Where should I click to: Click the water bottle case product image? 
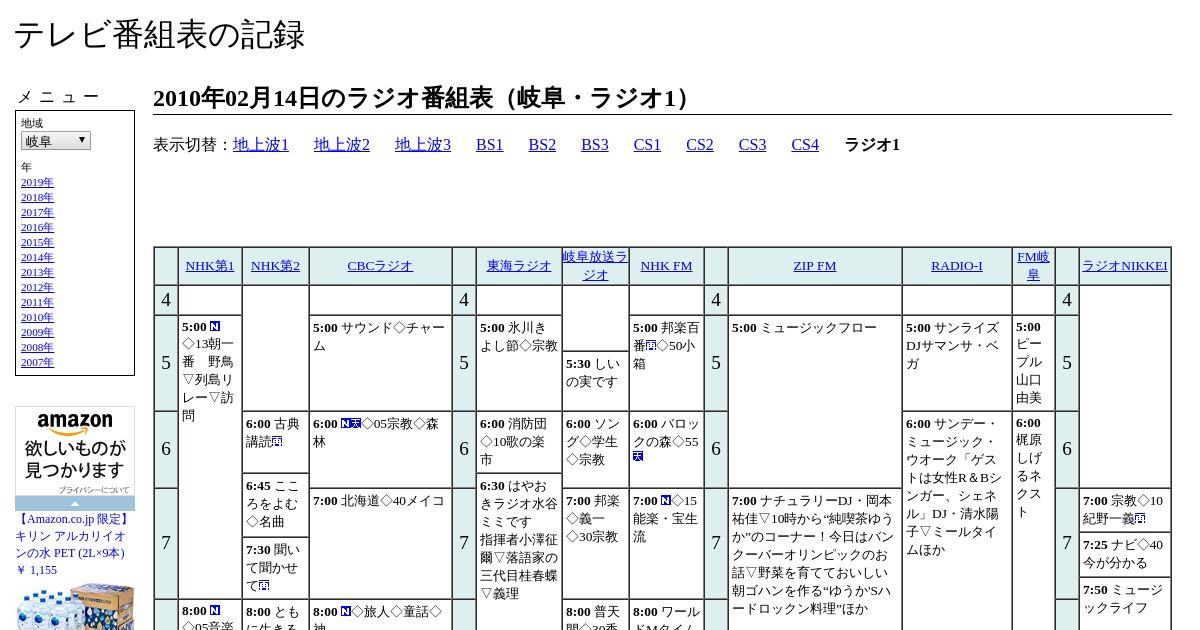[x=75, y=606]
